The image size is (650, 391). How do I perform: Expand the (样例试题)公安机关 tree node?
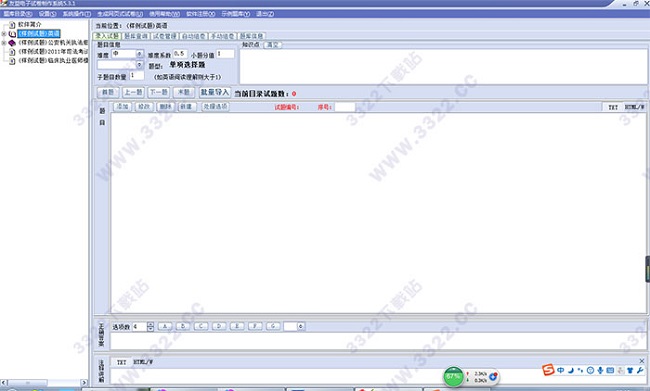(4, 43)
